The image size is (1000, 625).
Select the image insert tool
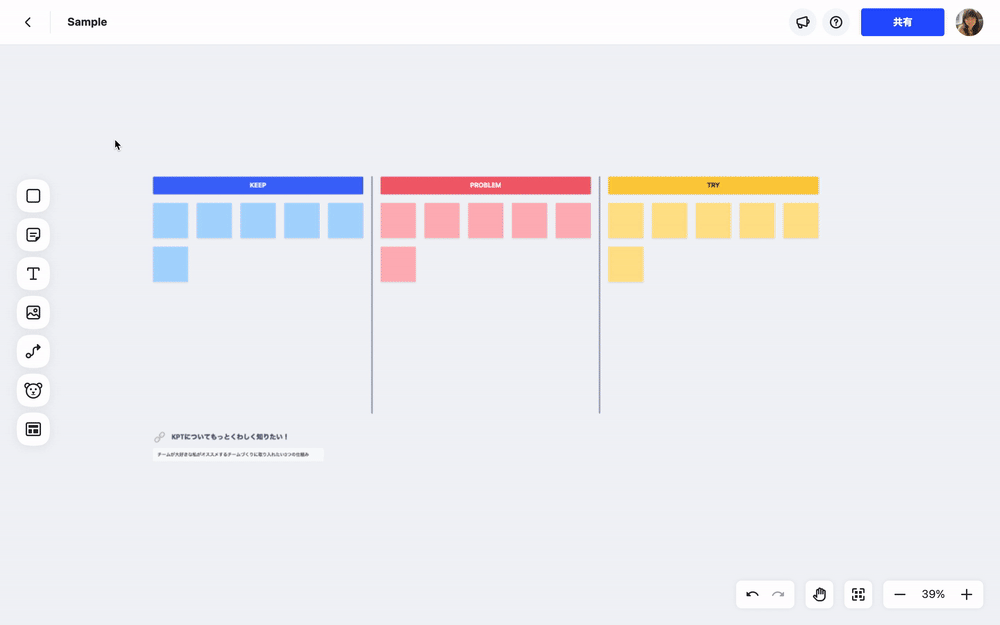coord(33,312)
